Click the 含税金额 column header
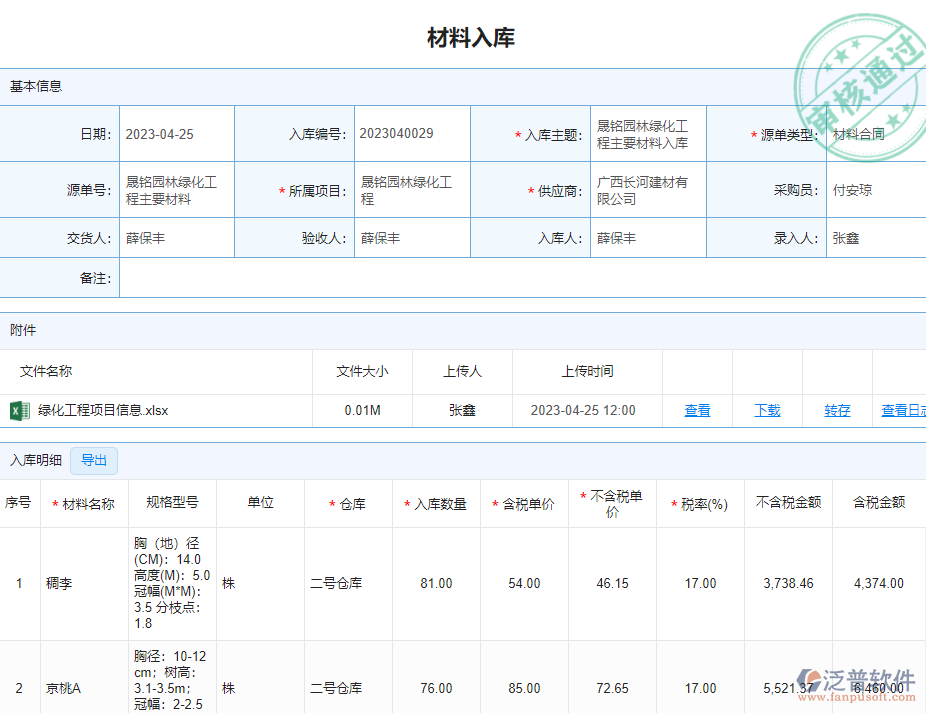The image size is (926, 713). [878, 502]
